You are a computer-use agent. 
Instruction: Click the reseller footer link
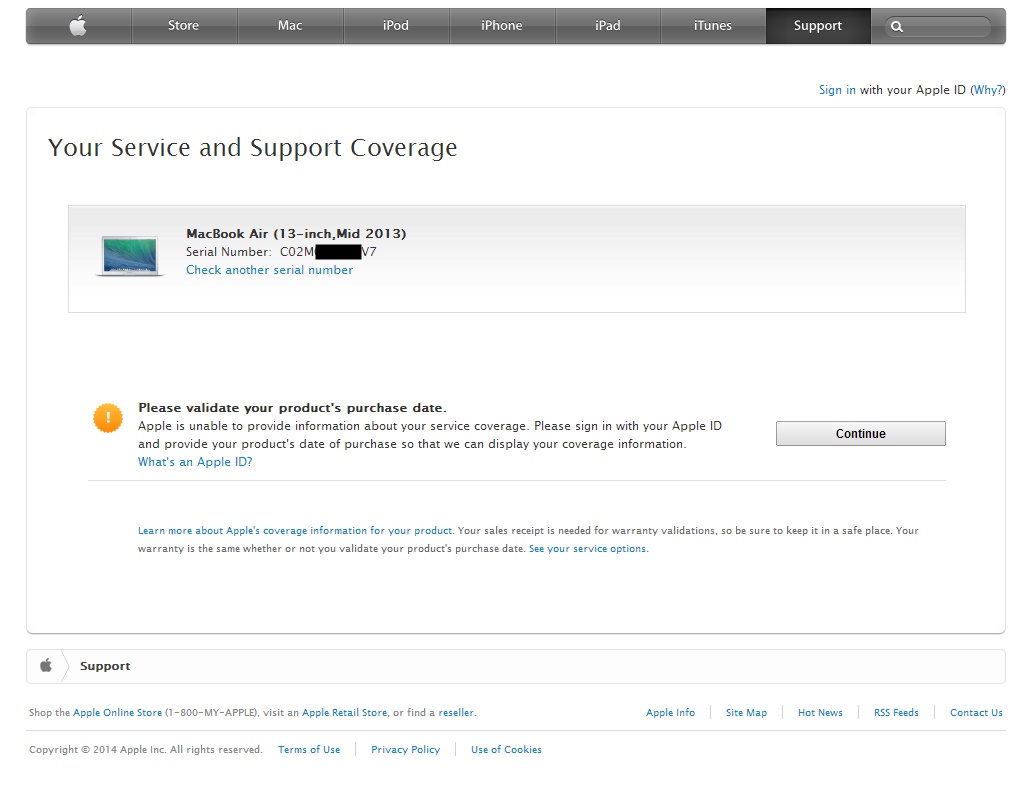click(456, 713)
